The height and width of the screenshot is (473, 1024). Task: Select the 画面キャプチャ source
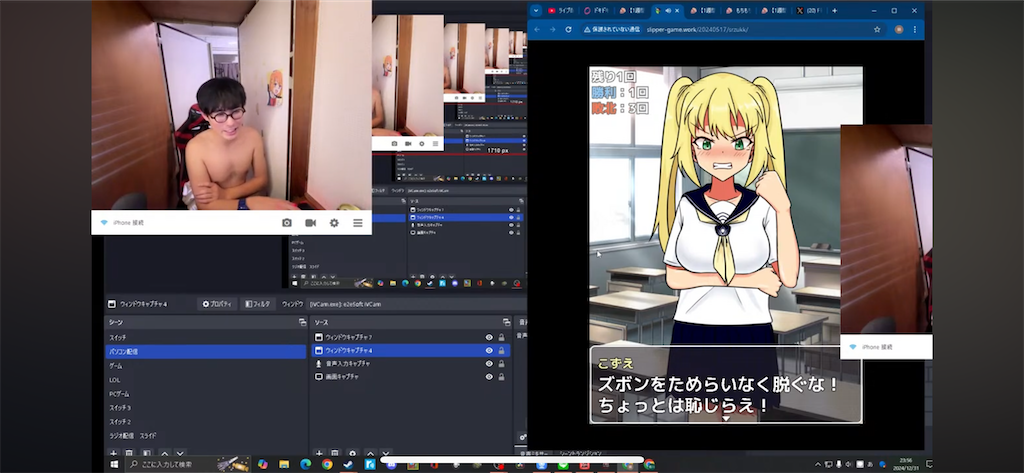(410, 377)
